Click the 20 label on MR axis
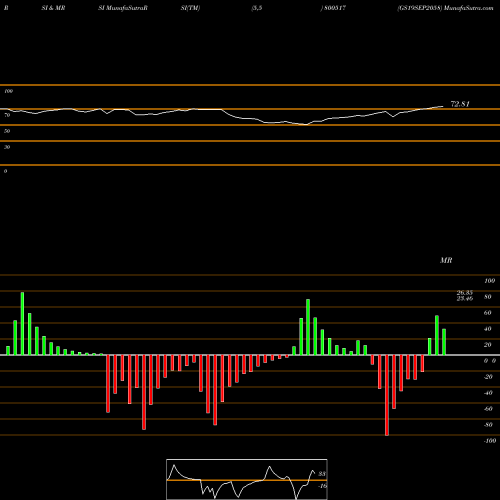Image resolution: width=500 pixels, height=500 pixels. click(x=488, y=345)
